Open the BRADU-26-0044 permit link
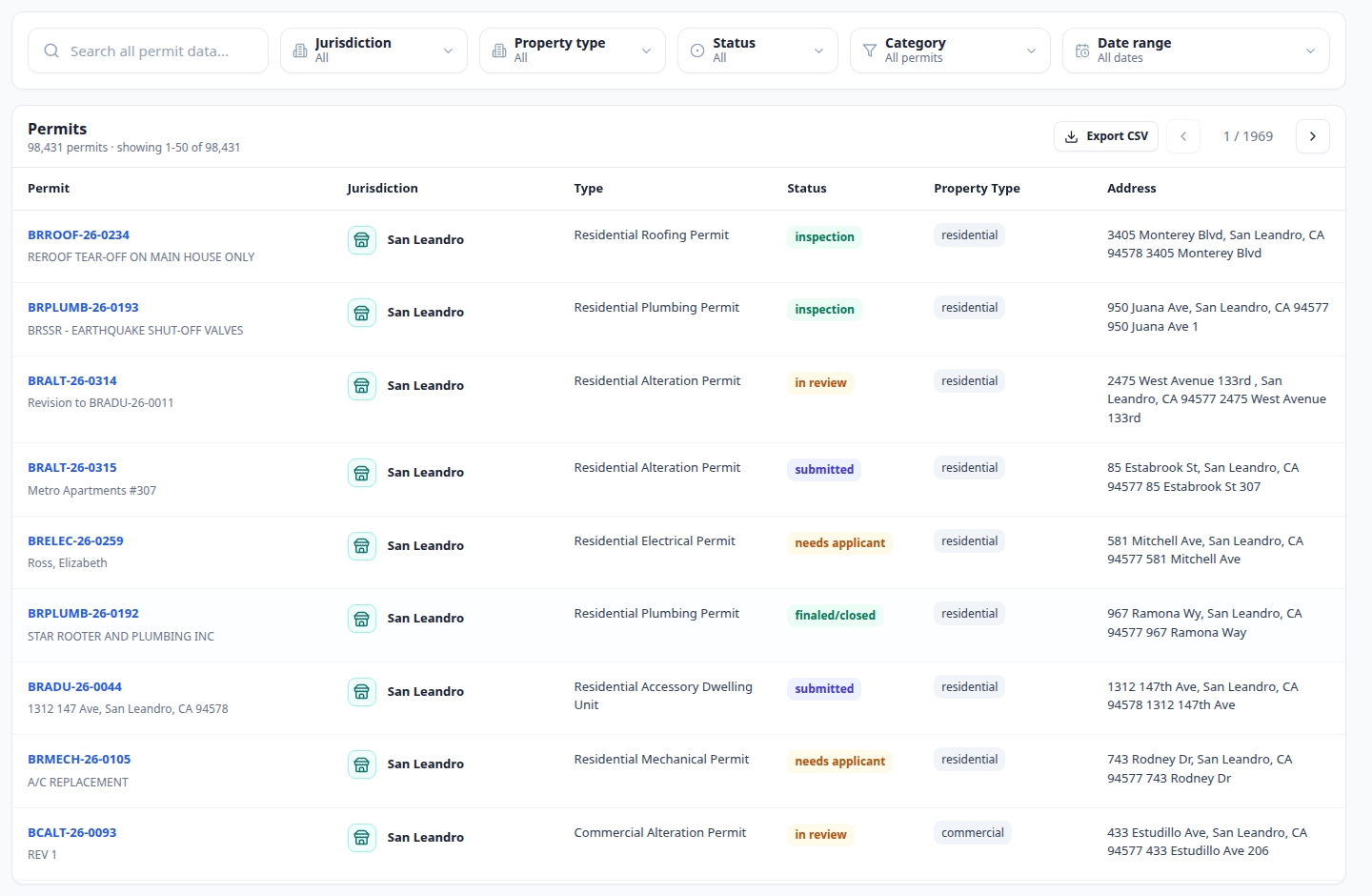Image resolution: width=1372 pixels, height=896 pixels. tap(74, 687)
